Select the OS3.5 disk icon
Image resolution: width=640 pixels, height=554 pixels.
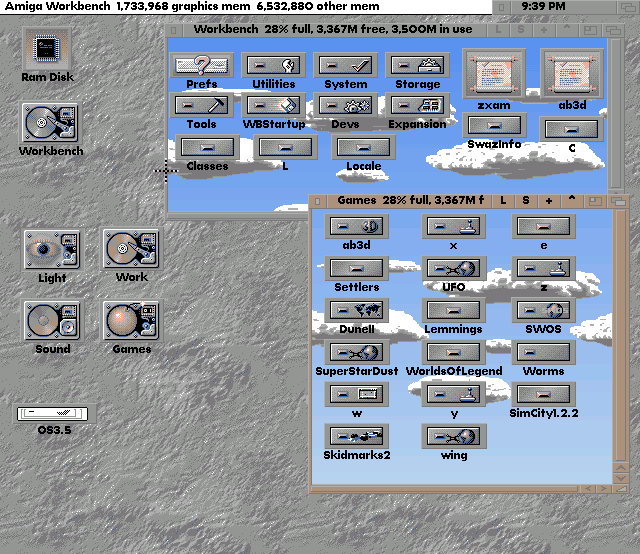[54, 414]
